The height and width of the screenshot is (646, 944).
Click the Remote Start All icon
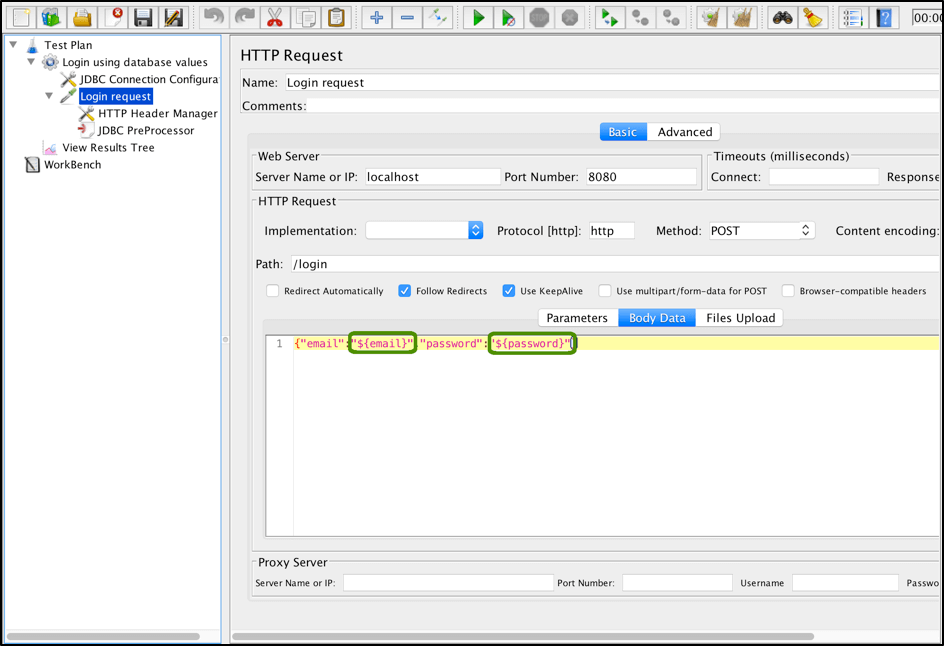click(610, 17)
